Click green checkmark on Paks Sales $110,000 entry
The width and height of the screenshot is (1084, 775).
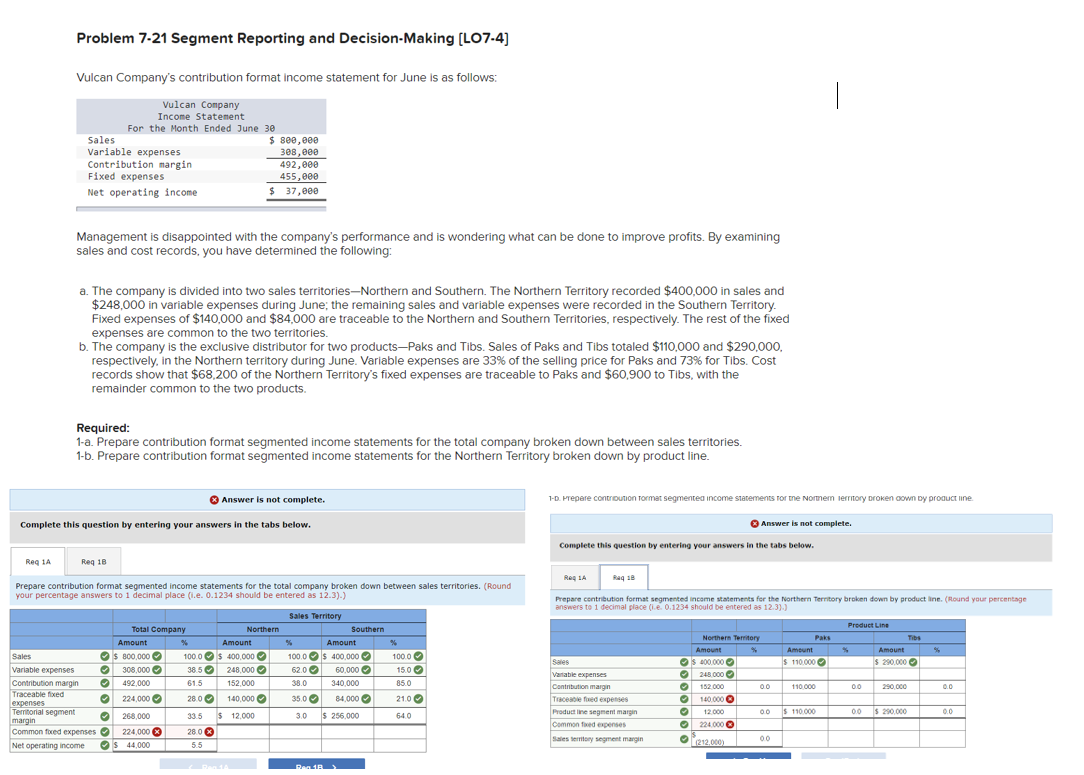(821, 661)
